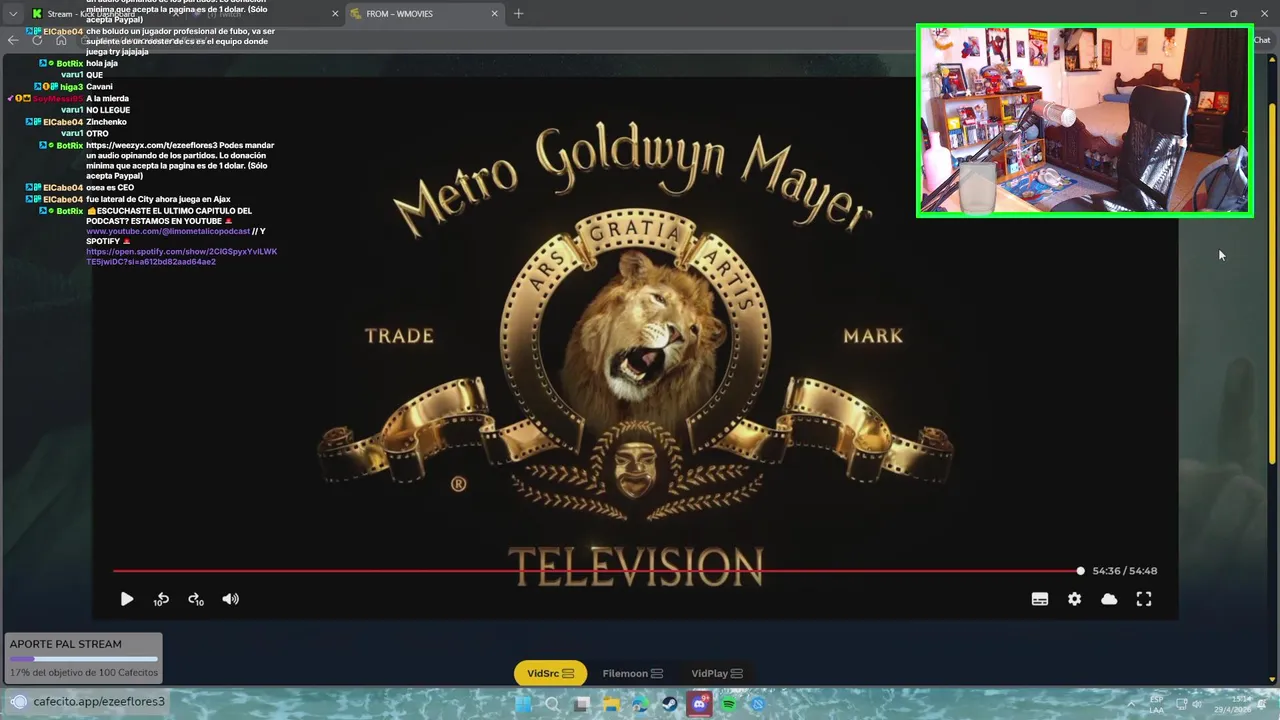Image resolution: width=1280 pixels, height=720 pixels.
Task: Go back in the browser
Action: pos(13,40)
